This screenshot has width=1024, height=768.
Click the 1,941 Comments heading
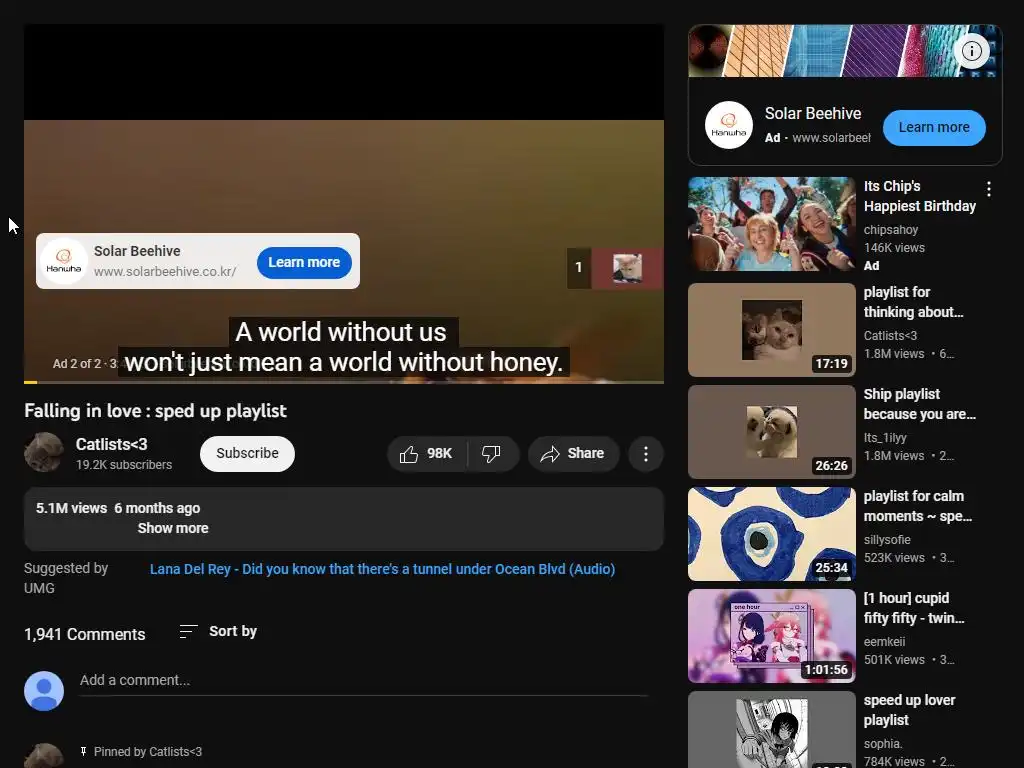pyautogui.click(x=85, y=634)
